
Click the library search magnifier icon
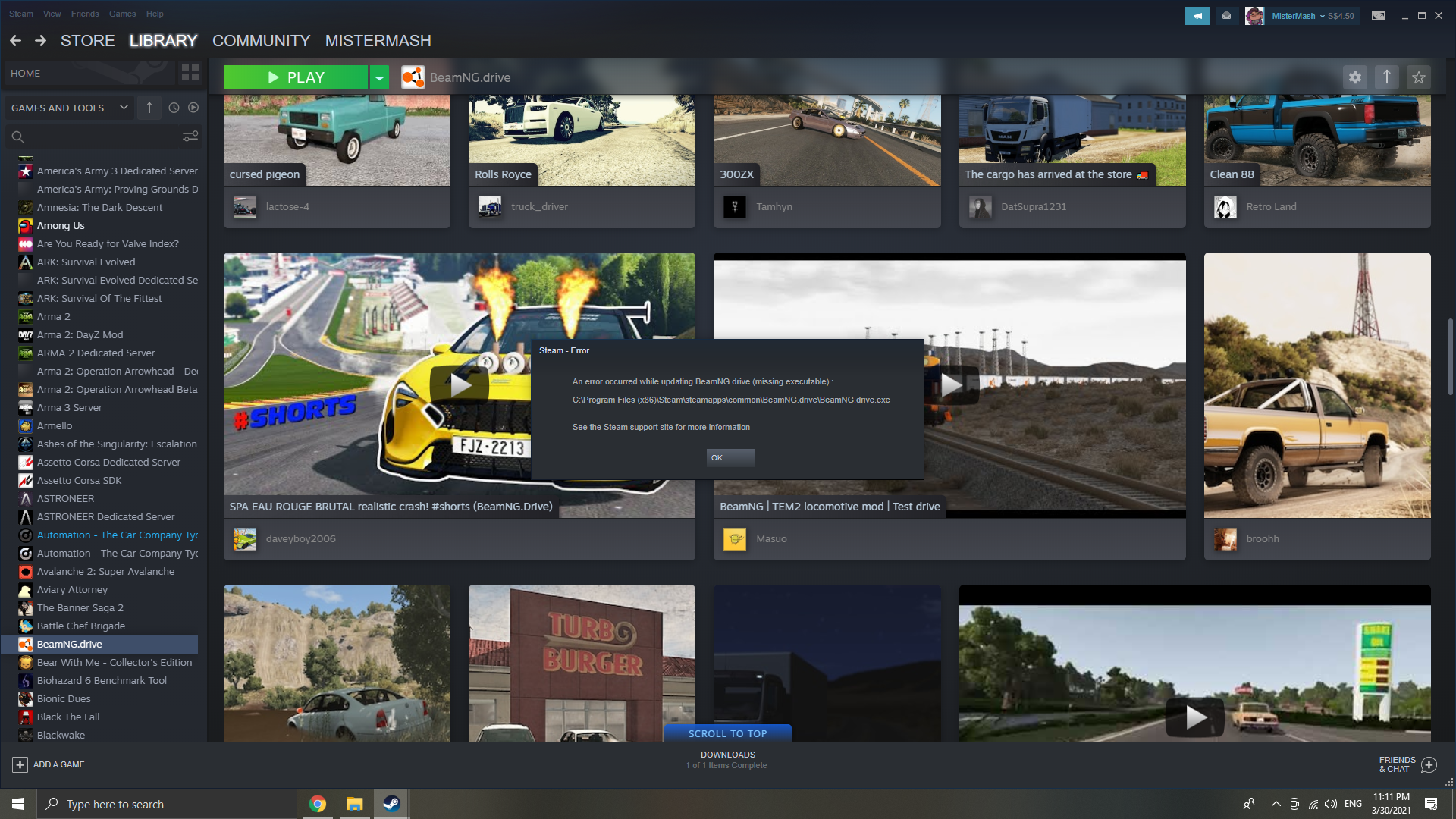coord(18,137)
